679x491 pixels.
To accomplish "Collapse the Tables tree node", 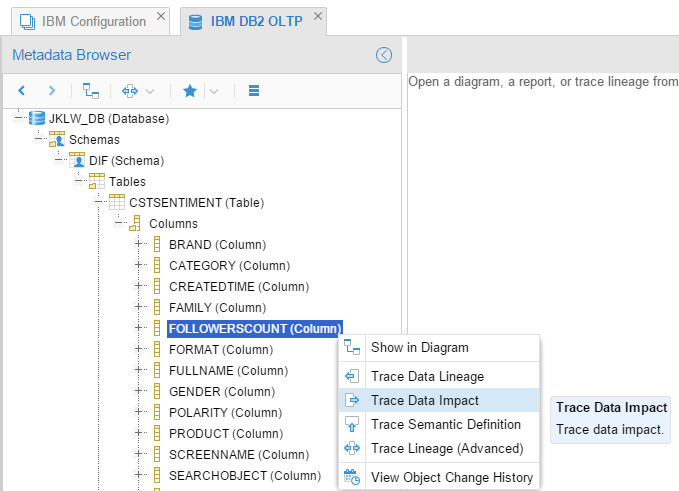I will (x=78, y=180).
